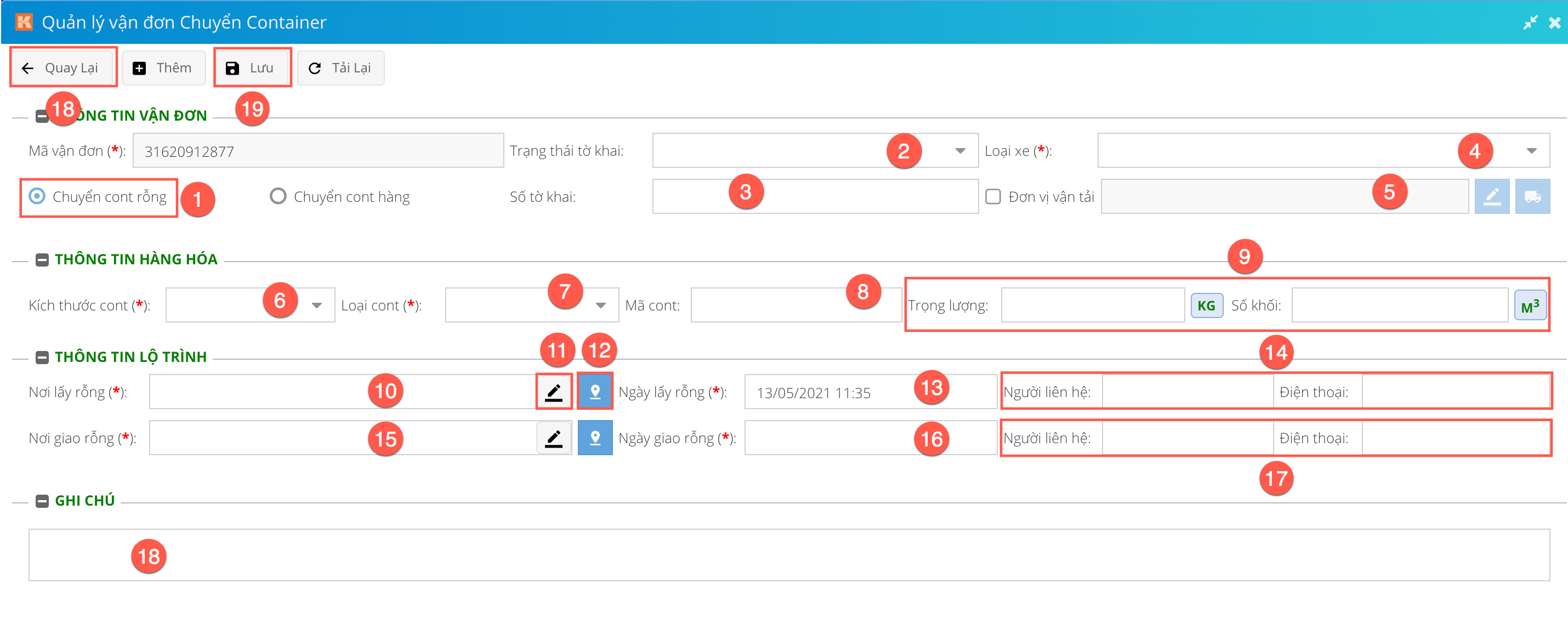
Task: Select the Chuyển cont hàng radio option
Action: (x=278, y=196)
